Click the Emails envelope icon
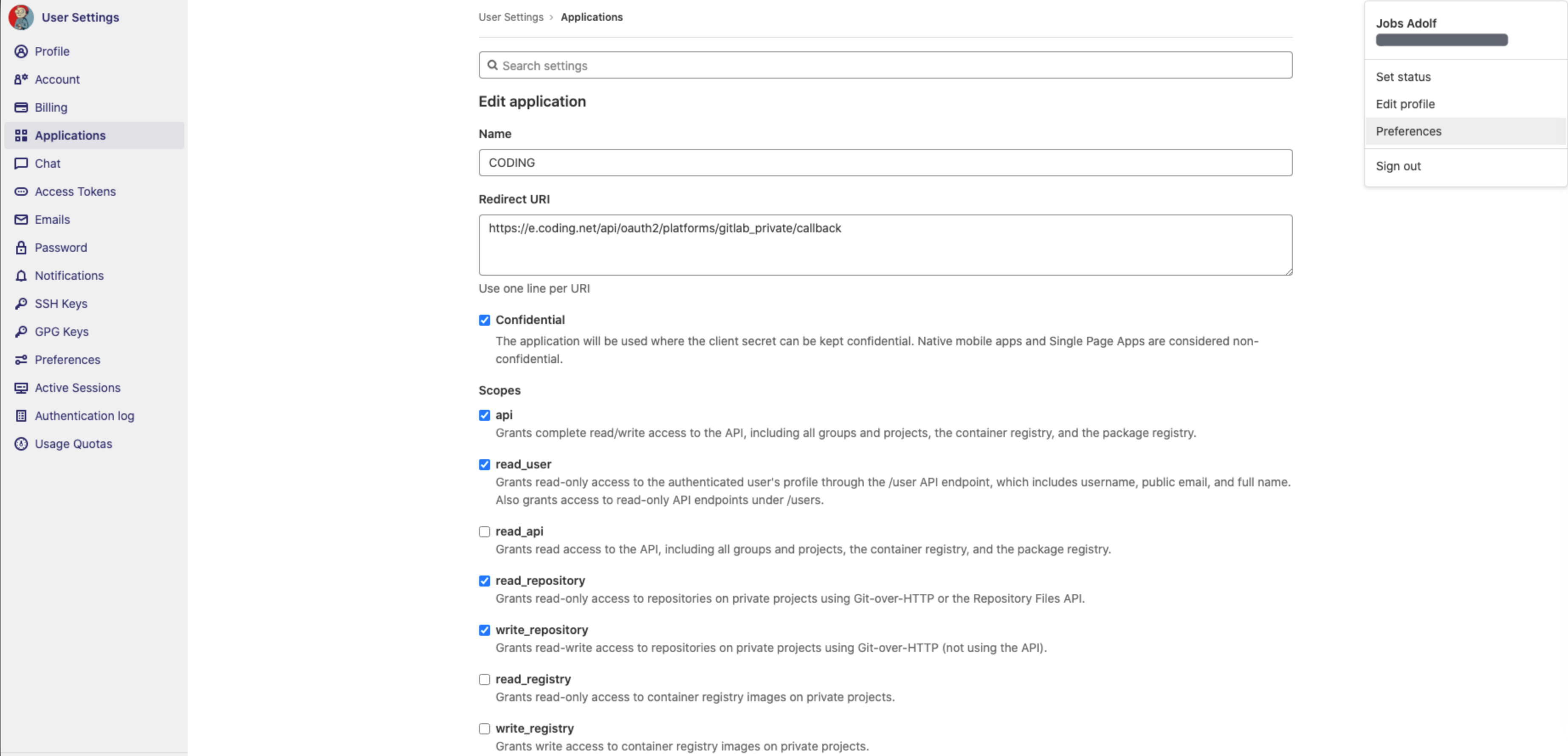This screenshot has width=1568, height=756. tap(21, 219)
